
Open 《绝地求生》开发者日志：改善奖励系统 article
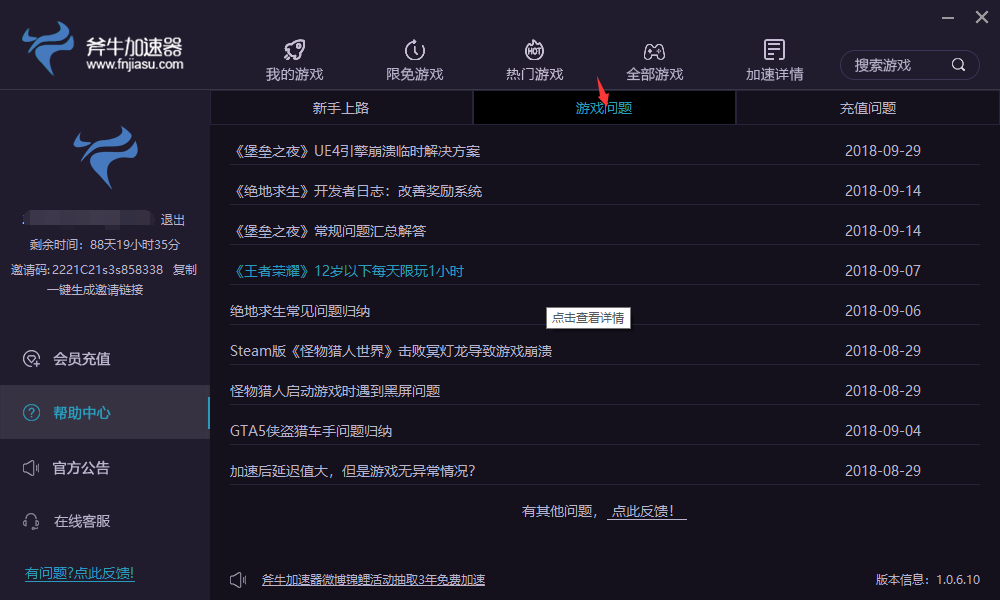coord(357,191)
